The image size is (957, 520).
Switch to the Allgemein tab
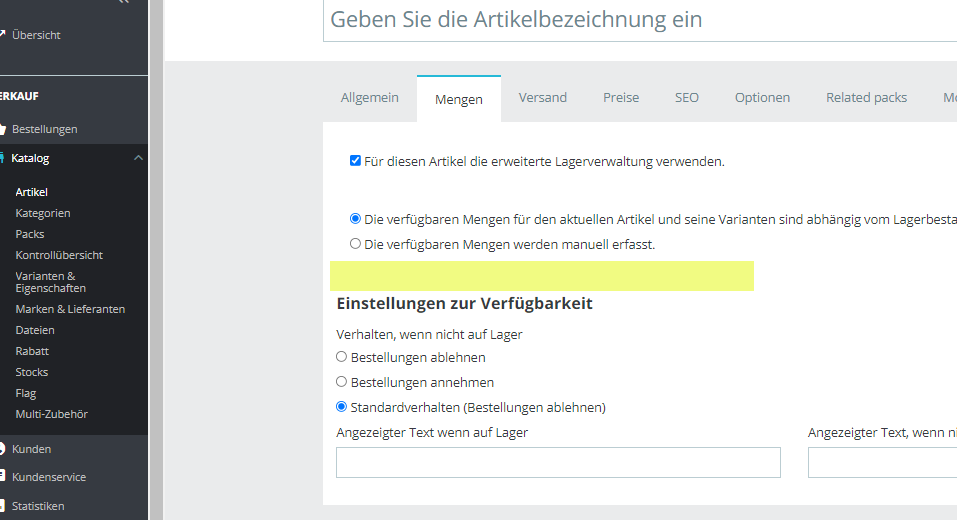[x=370, y=98]
